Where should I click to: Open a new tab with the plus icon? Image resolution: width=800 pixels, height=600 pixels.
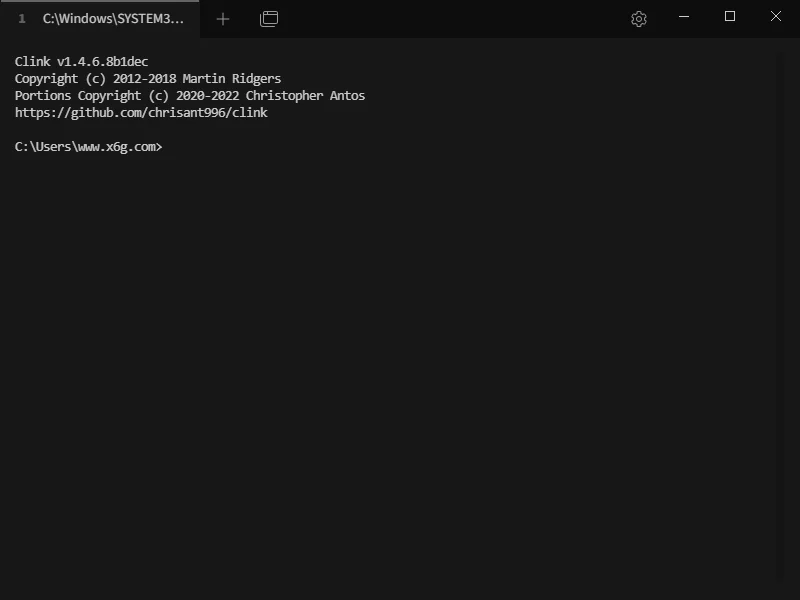[x=222, y=18]
